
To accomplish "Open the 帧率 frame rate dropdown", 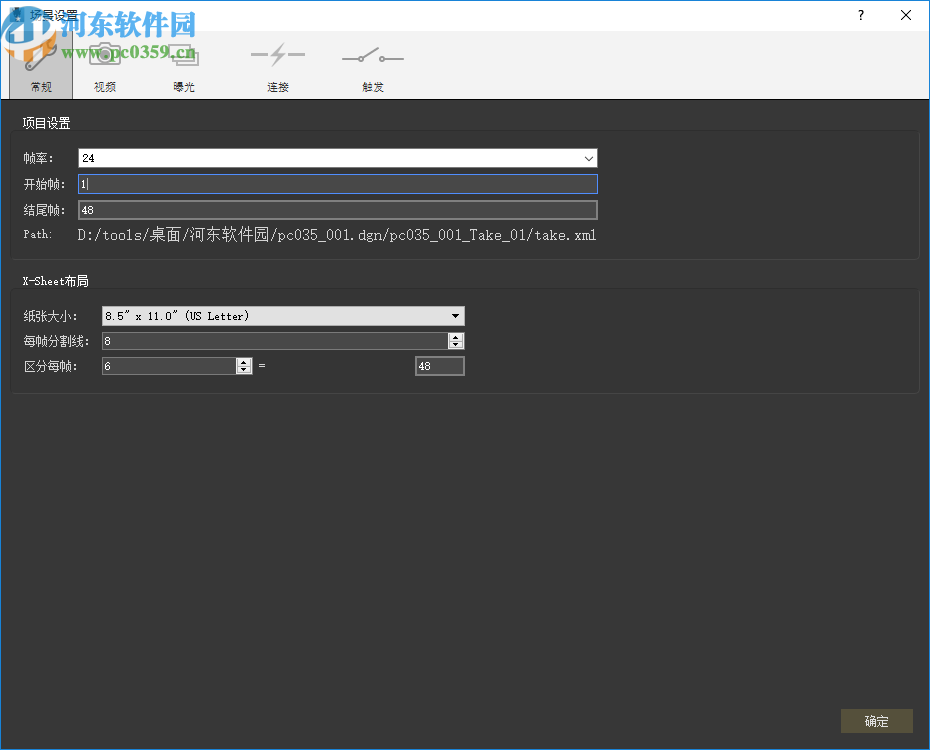I will (x=589, y=158).
